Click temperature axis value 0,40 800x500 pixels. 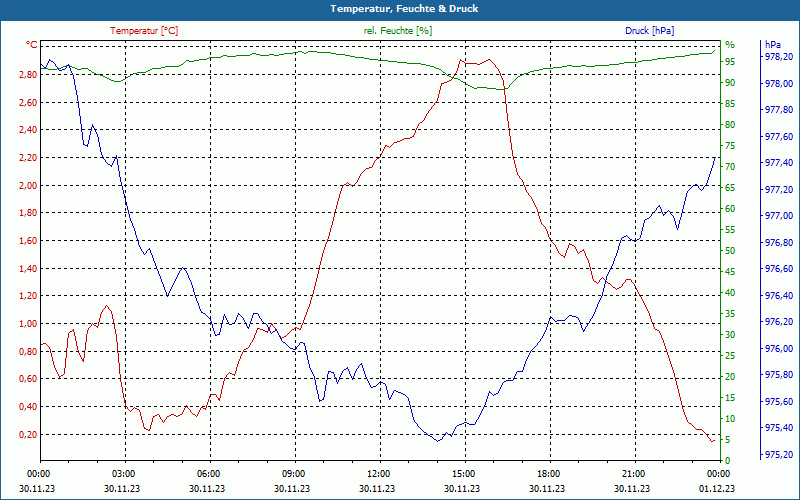(x=29, y=407)
